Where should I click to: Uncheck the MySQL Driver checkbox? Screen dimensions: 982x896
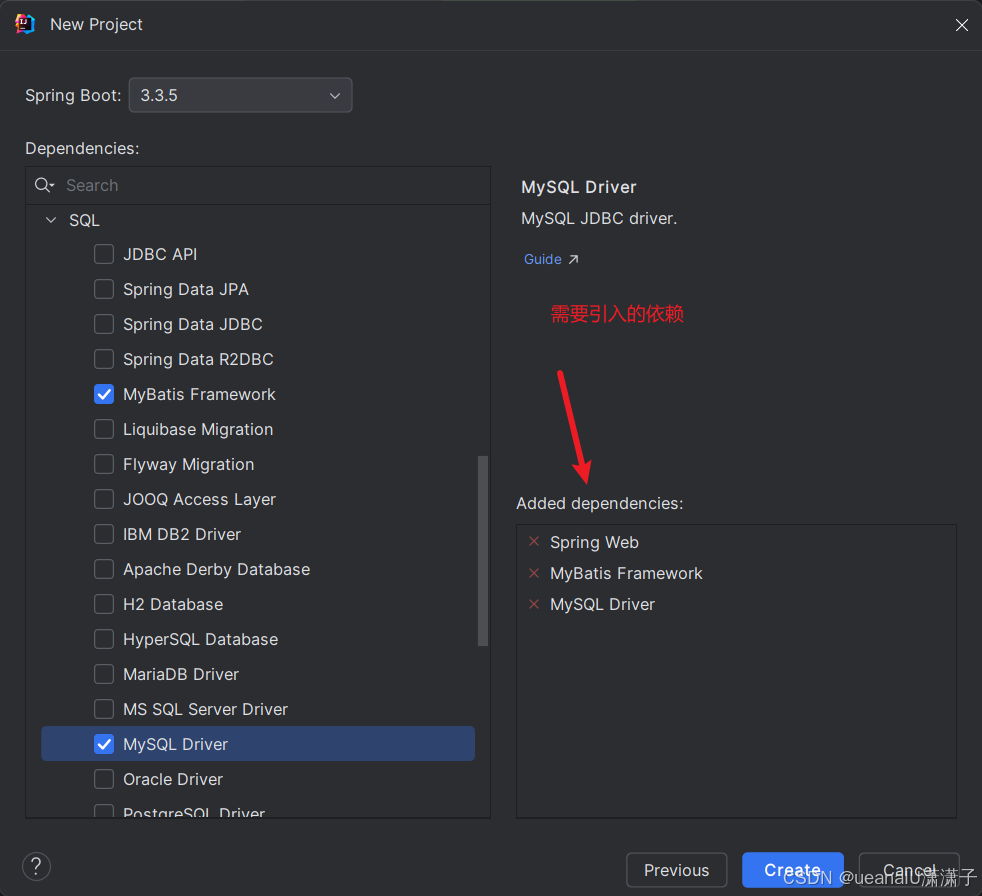click(104, 744)
